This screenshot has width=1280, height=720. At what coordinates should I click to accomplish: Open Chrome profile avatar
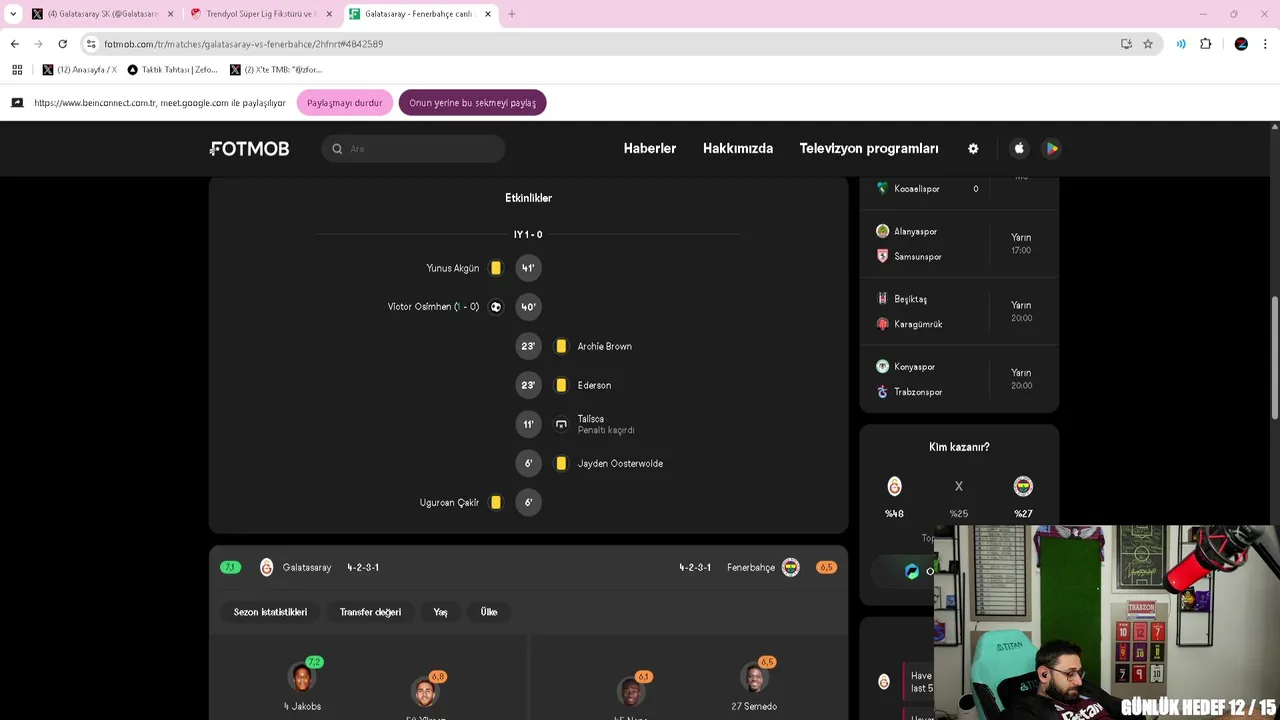[x=1241, y=44]
